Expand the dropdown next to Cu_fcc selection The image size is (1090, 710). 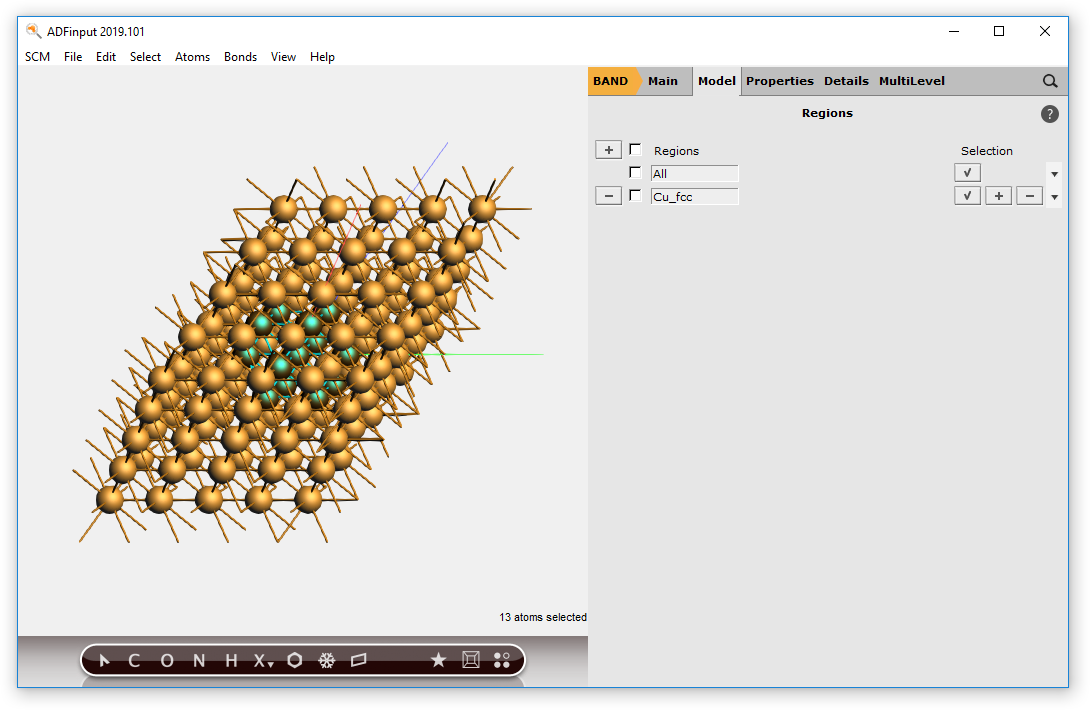[x=1053, y=195]
